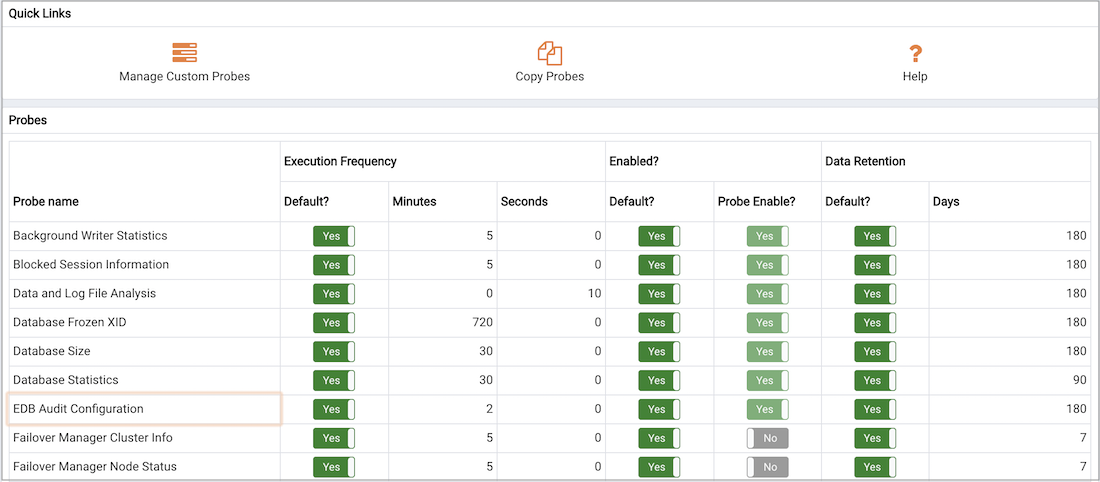Toggle Execution Frequency Default for Data and Log File Analysis

tap(334, 293)
